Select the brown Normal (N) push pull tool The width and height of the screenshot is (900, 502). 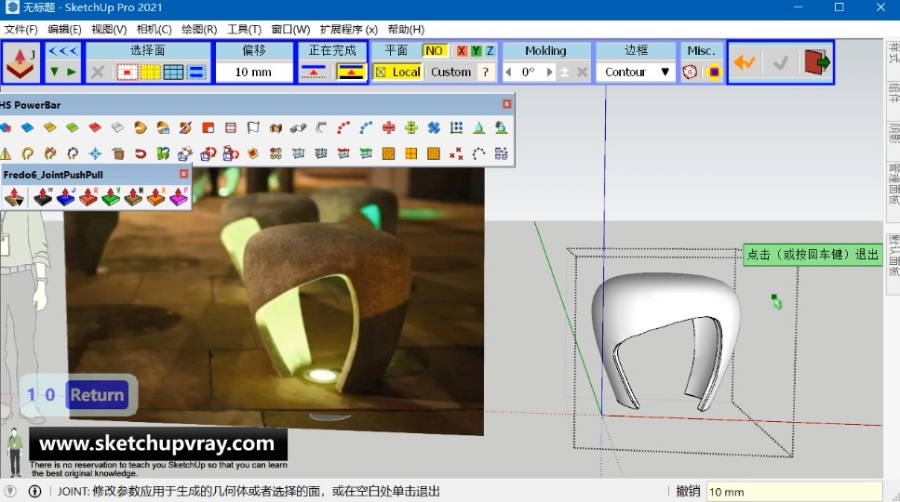click(x=133, y=197)
